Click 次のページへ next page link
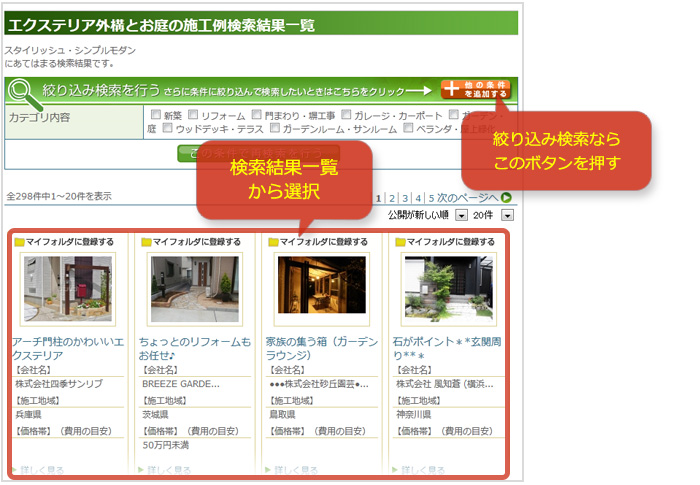Image resolution: width=700 pixels, height=485 pixels. [x=467, y=198]
